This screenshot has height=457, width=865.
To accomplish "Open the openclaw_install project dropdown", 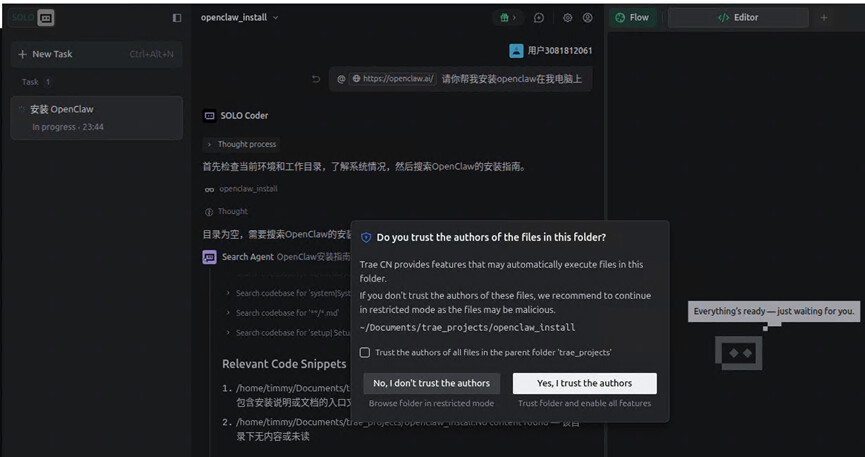I will (240, 18).
